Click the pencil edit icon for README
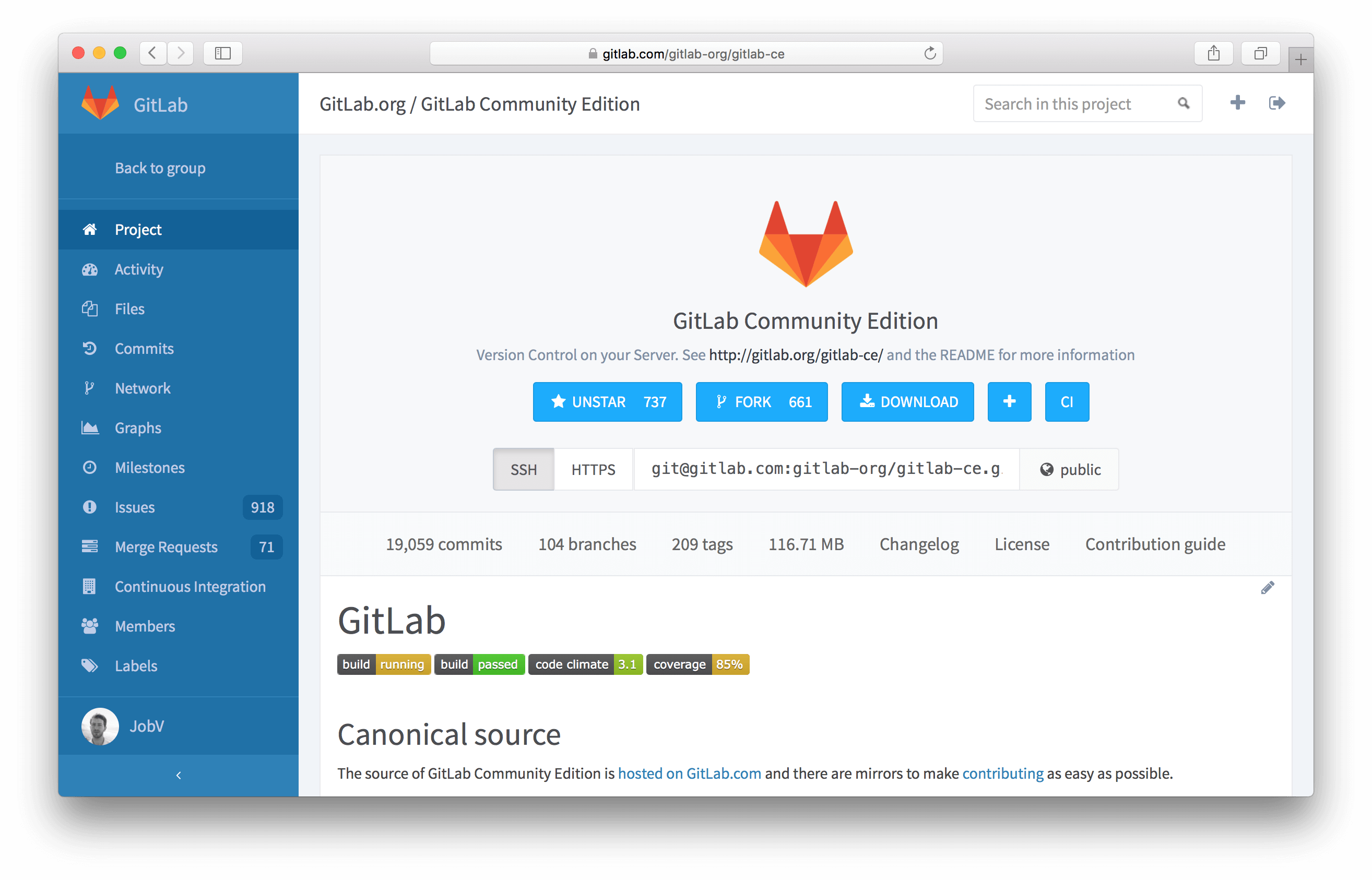The width and height of the screenshot is (1372, 880). (1268, 588)
